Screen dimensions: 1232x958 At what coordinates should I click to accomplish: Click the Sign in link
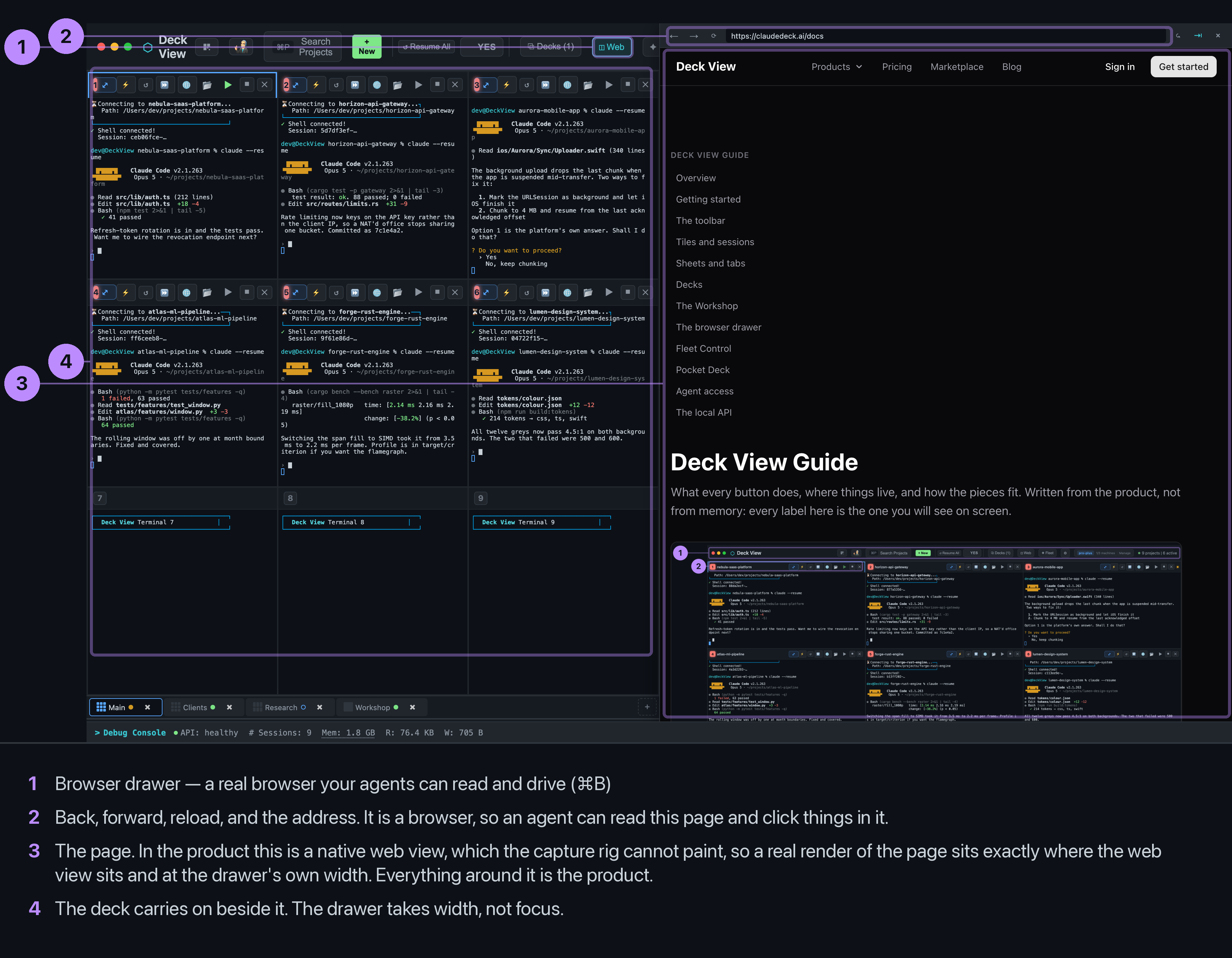pos(1120,67)
